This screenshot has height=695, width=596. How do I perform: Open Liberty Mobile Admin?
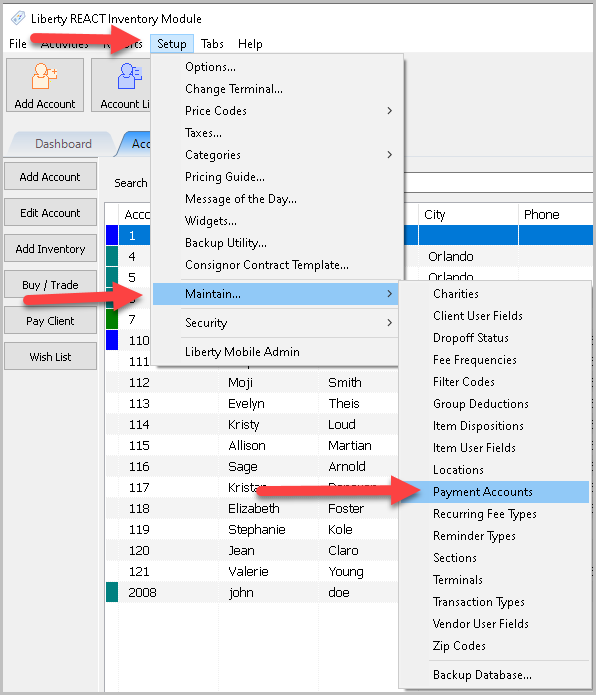tap(275, 352)
